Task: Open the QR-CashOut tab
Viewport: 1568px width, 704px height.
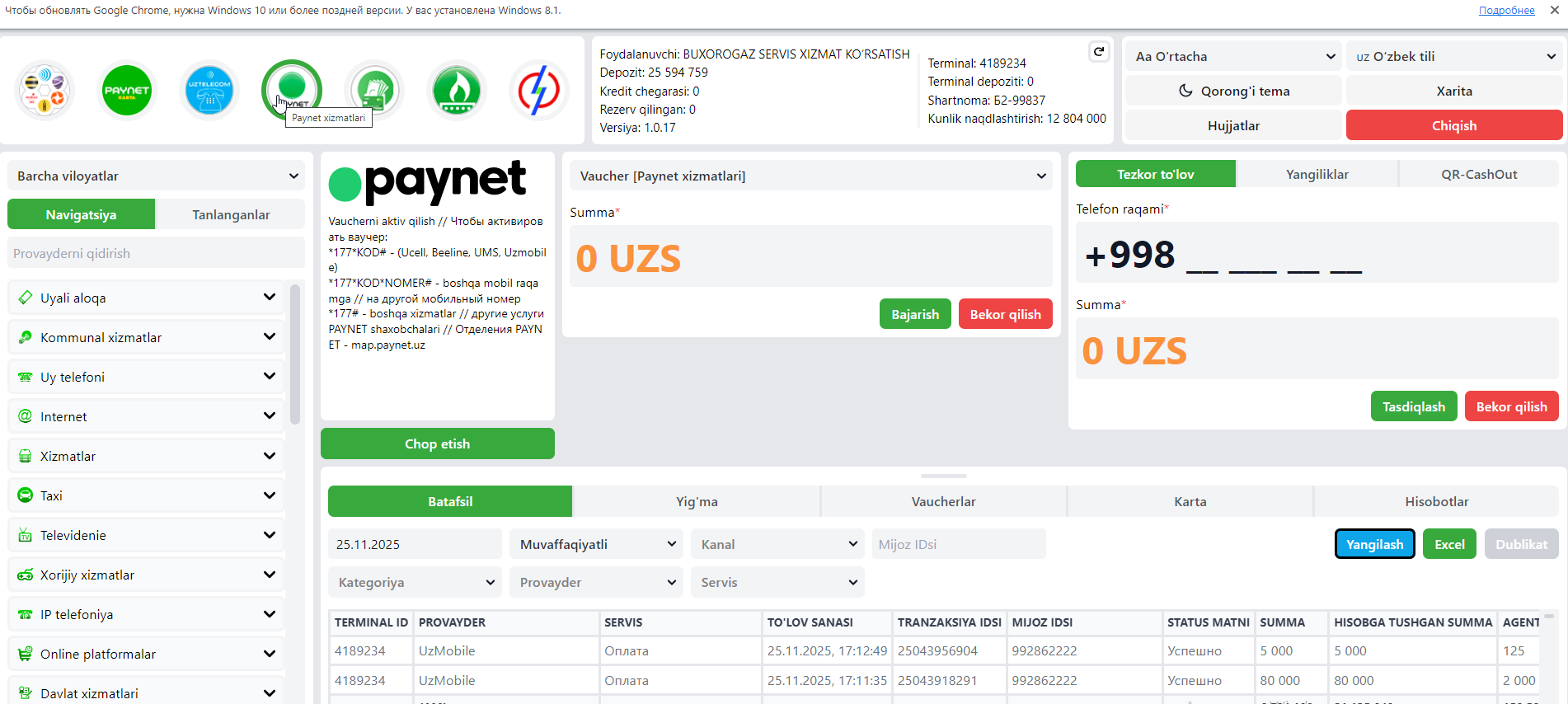Action: coord(1479,174)
